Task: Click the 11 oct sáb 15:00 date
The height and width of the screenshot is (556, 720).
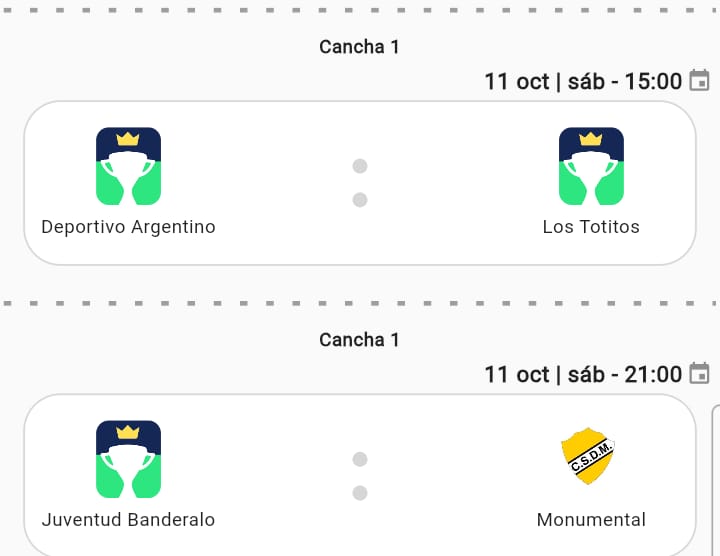Action: click(583, 81)
